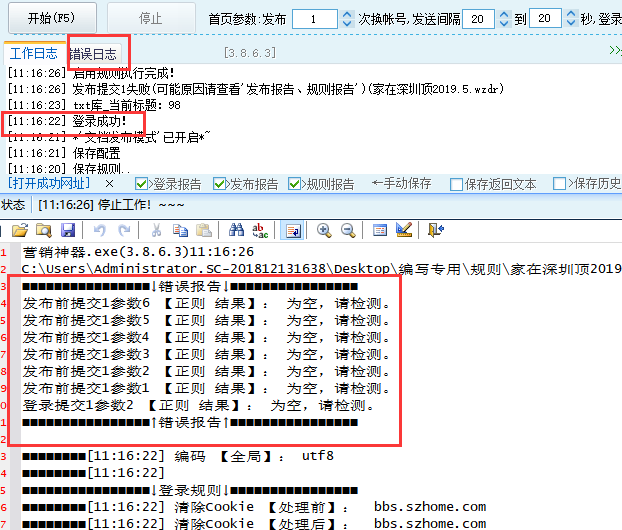Click the file path line starting C:\Users
The width and height of the screenshot is (622, 530).
click(322, 269)
